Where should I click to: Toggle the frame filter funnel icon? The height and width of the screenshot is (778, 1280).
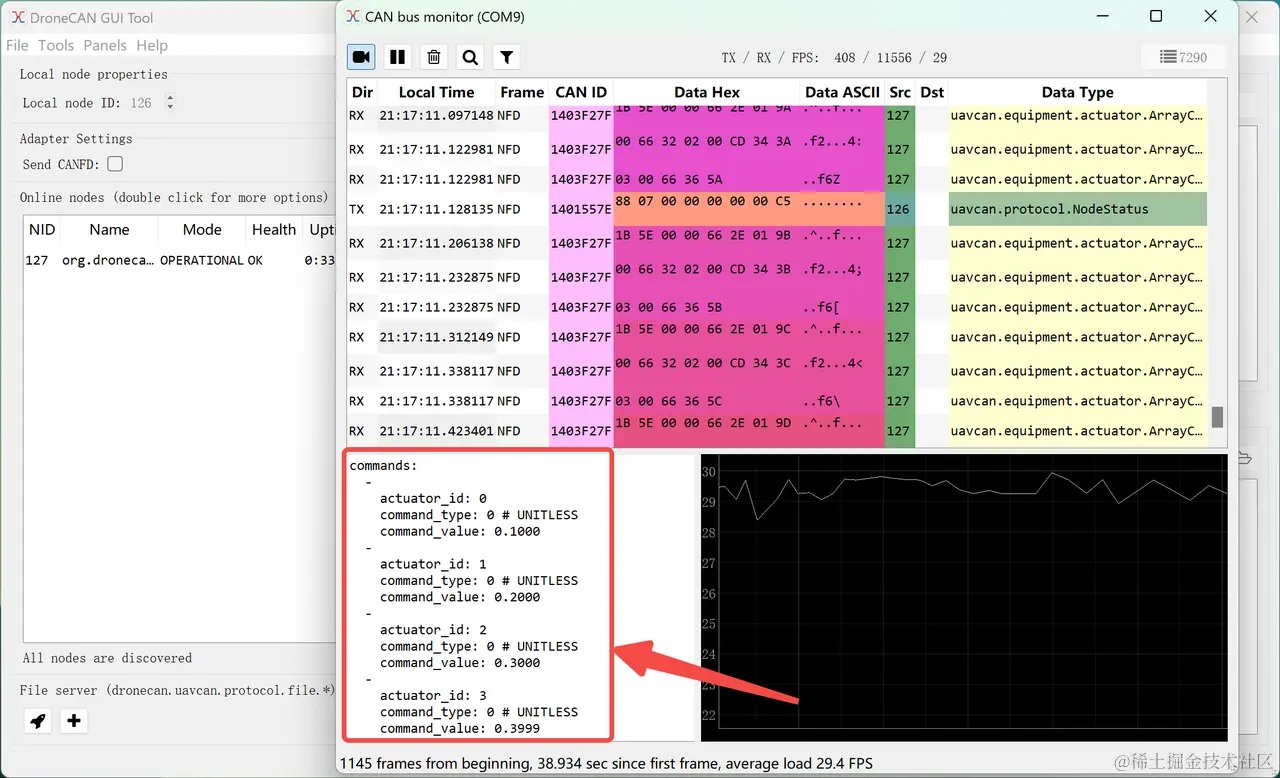pos(507,58)
